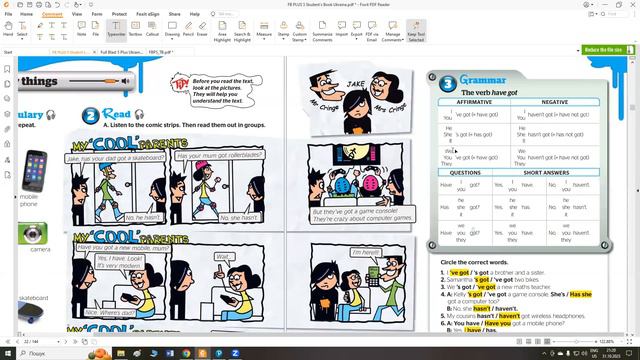Click the Find search field
The image size is (640, 360).
coord(615,14)
